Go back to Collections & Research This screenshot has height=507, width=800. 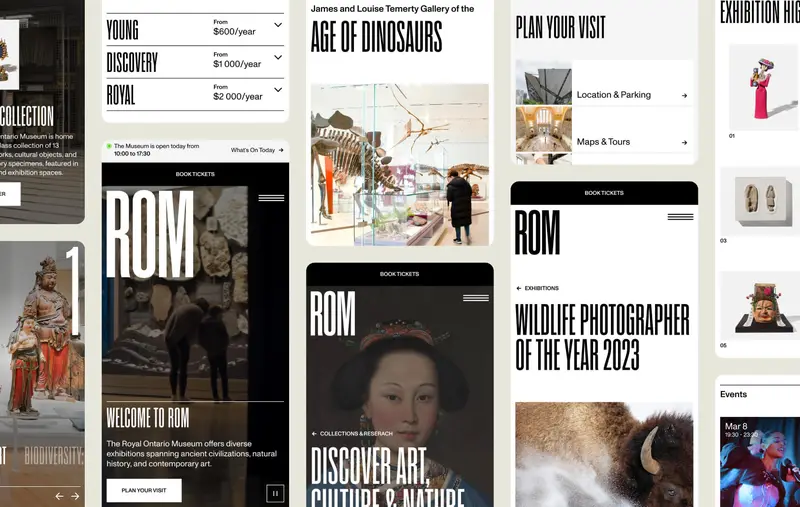pyautogui.click(x=352, y=434)
